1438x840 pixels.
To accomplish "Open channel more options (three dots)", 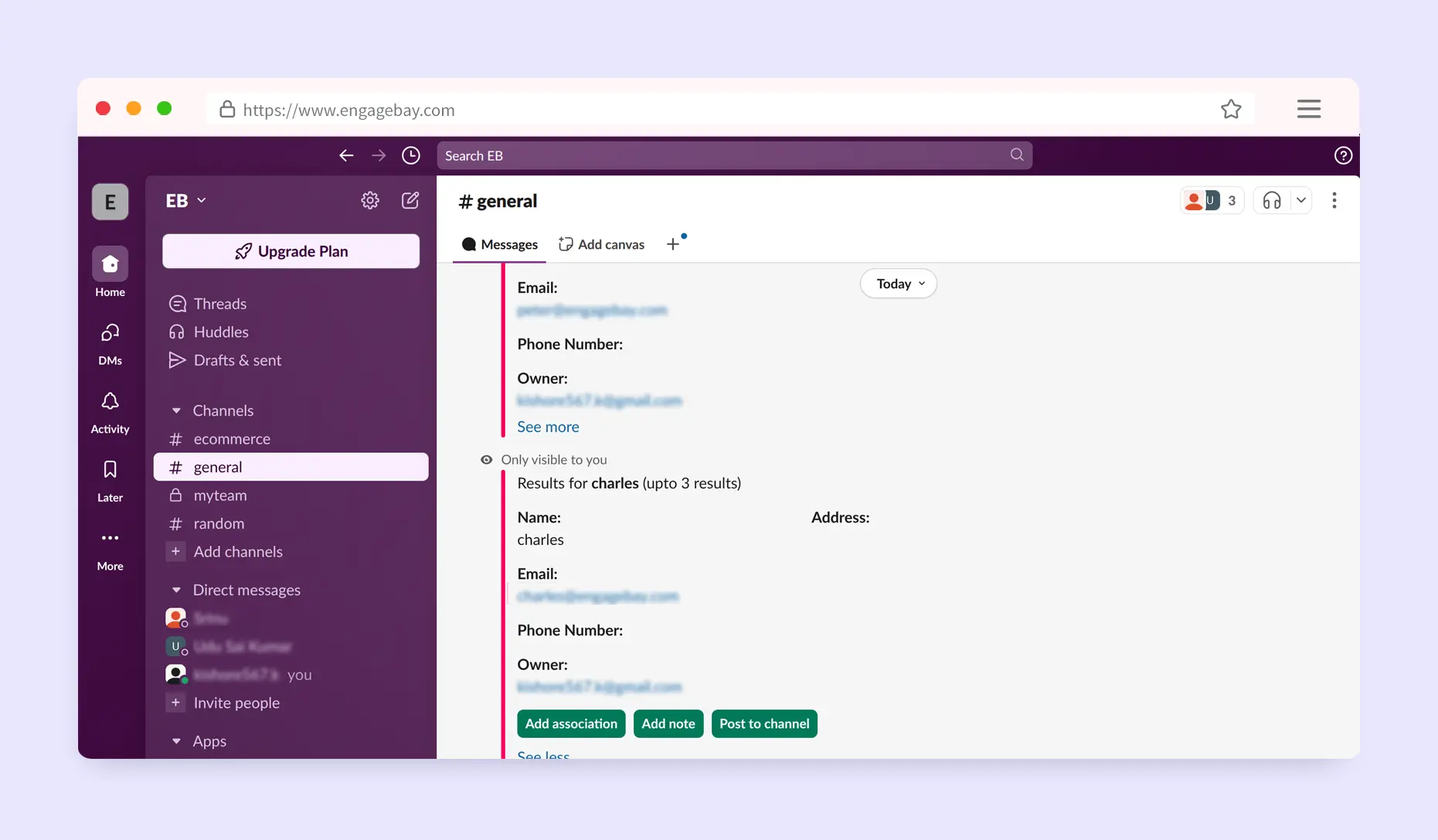I will click(1334, 201).
